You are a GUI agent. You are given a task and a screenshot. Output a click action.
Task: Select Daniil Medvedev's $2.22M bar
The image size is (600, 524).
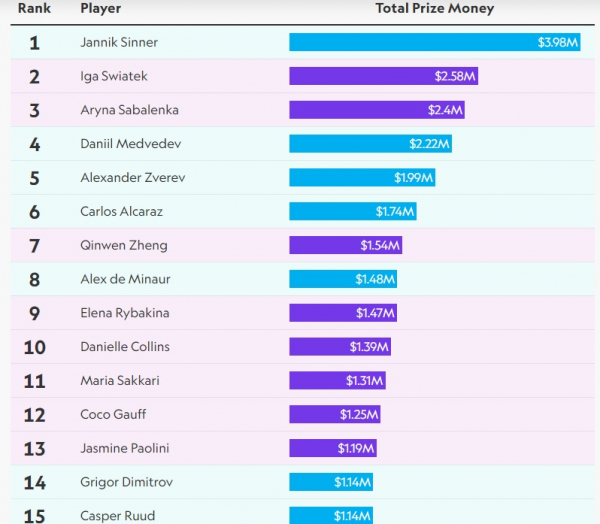tap(371, 144)
